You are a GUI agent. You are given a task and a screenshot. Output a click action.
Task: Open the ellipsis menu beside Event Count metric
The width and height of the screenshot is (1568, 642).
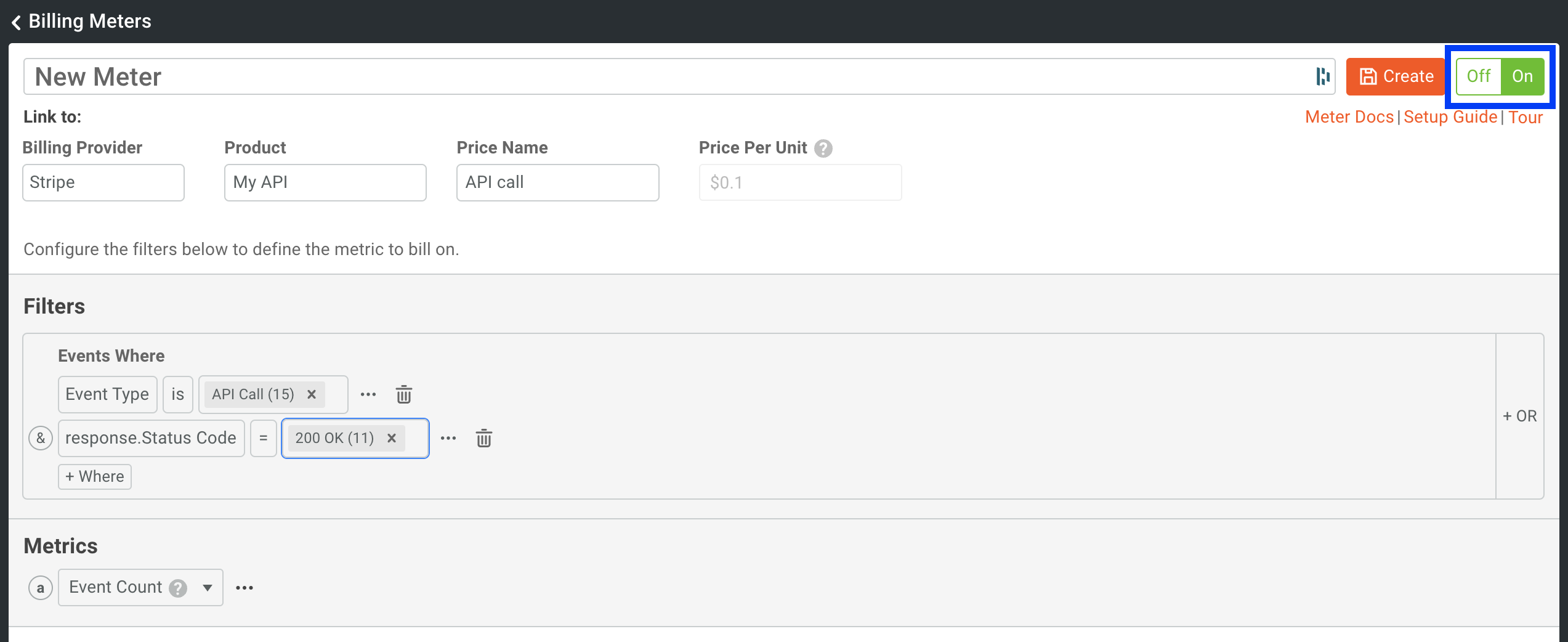coord(244,587)
